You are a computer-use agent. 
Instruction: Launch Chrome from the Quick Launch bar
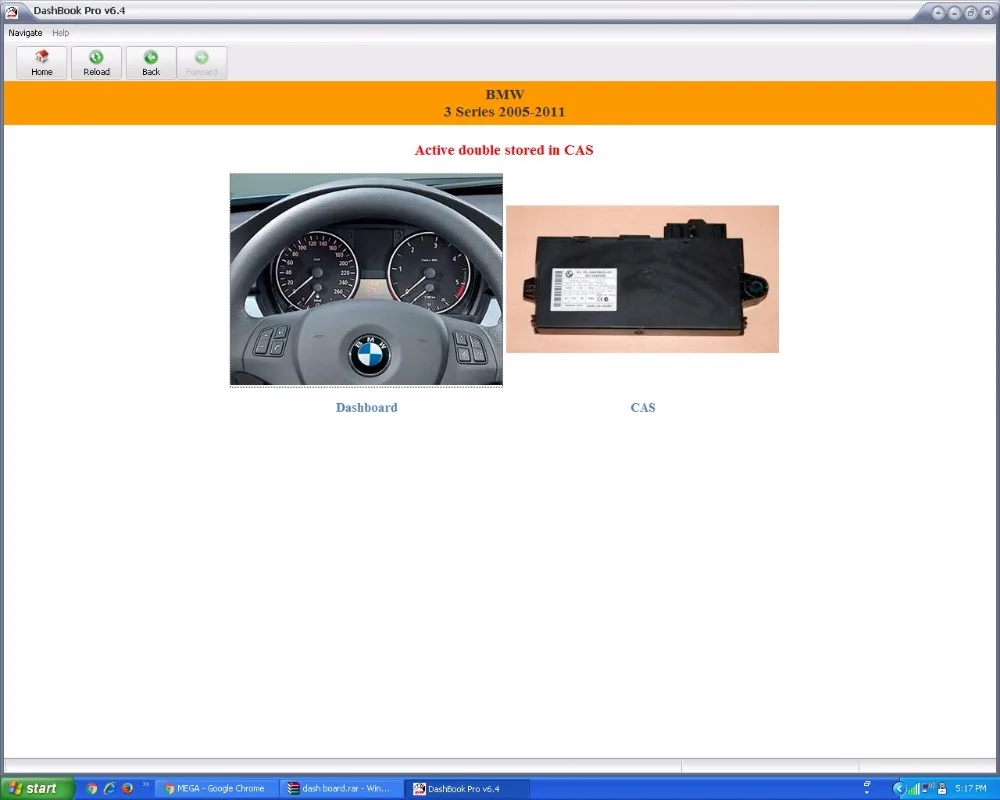point(92,788)
